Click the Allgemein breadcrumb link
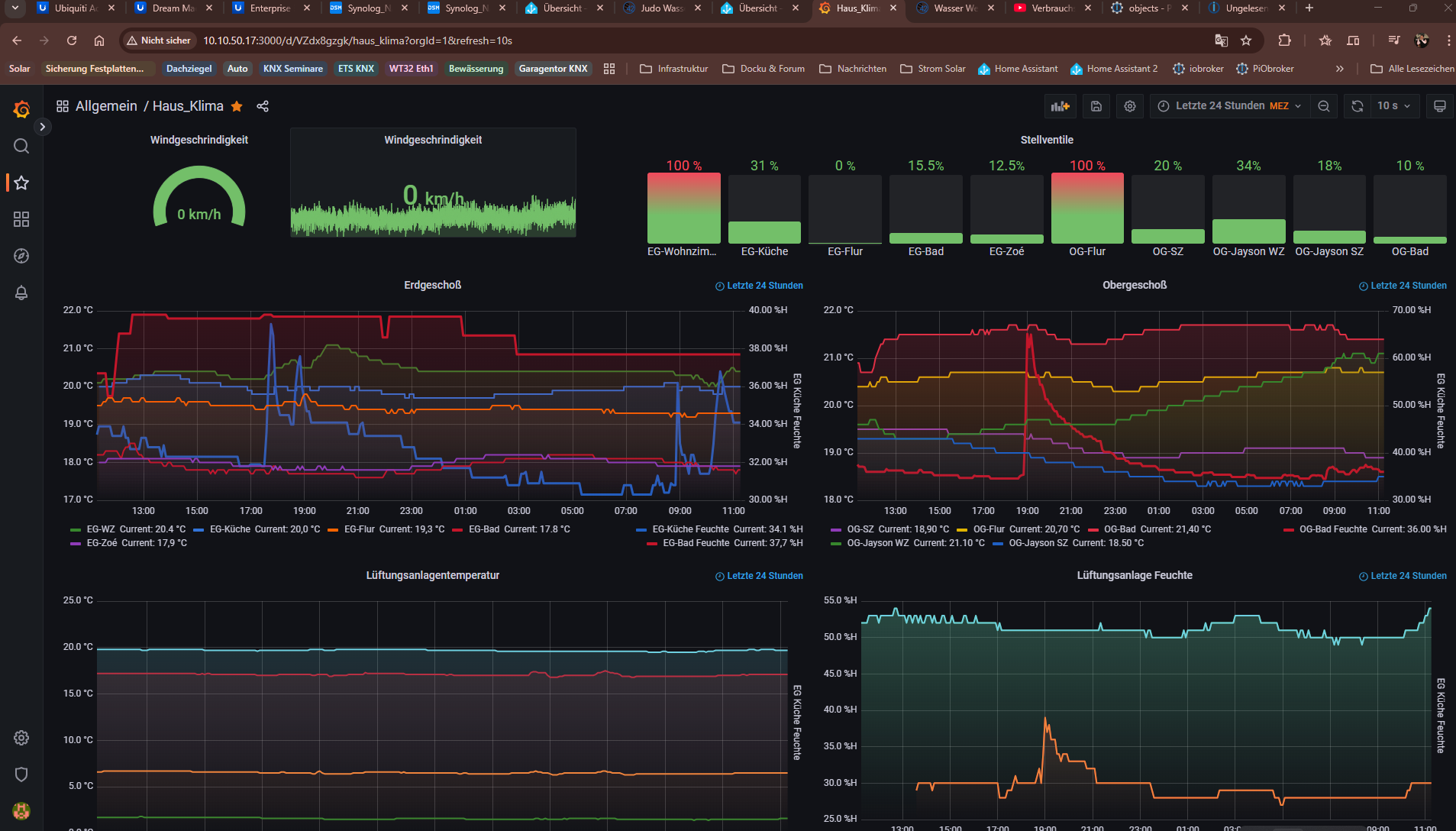This screenshot has width=1456, height=831. coord(106,106)
